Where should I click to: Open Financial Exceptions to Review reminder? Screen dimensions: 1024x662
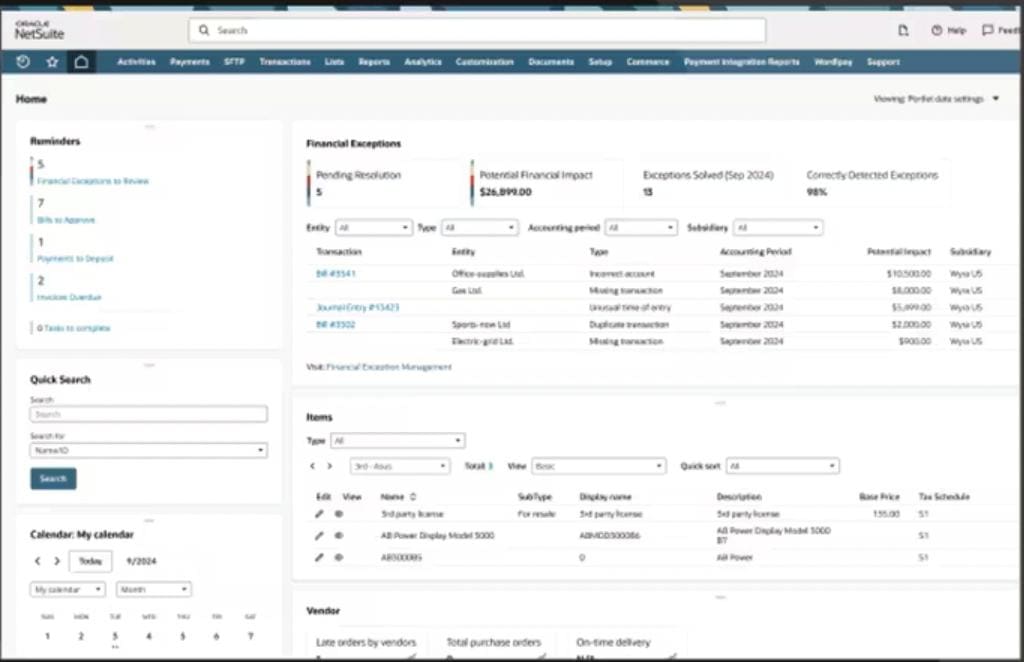point(93,181)
